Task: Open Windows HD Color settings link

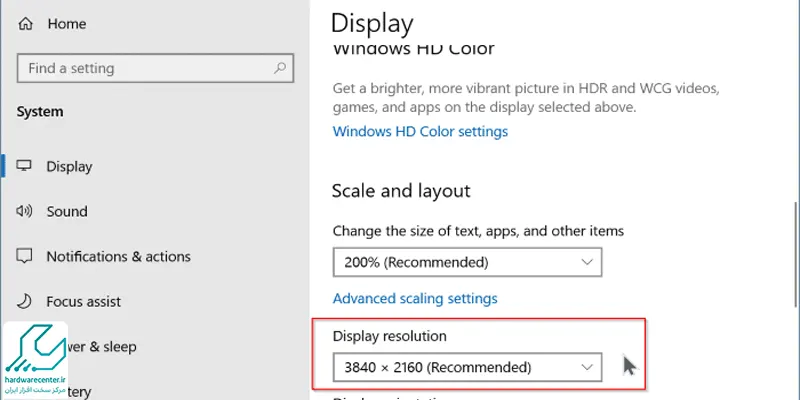Action: [x=420, y=132]
